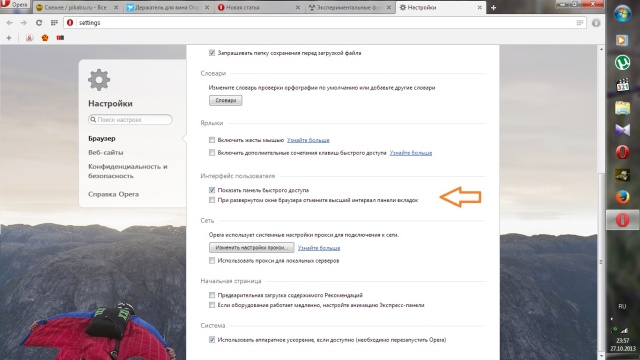
Task: Enable Предварительная загрузка содержимого Рекомендаций checkbox
Action: click(212, 295)
